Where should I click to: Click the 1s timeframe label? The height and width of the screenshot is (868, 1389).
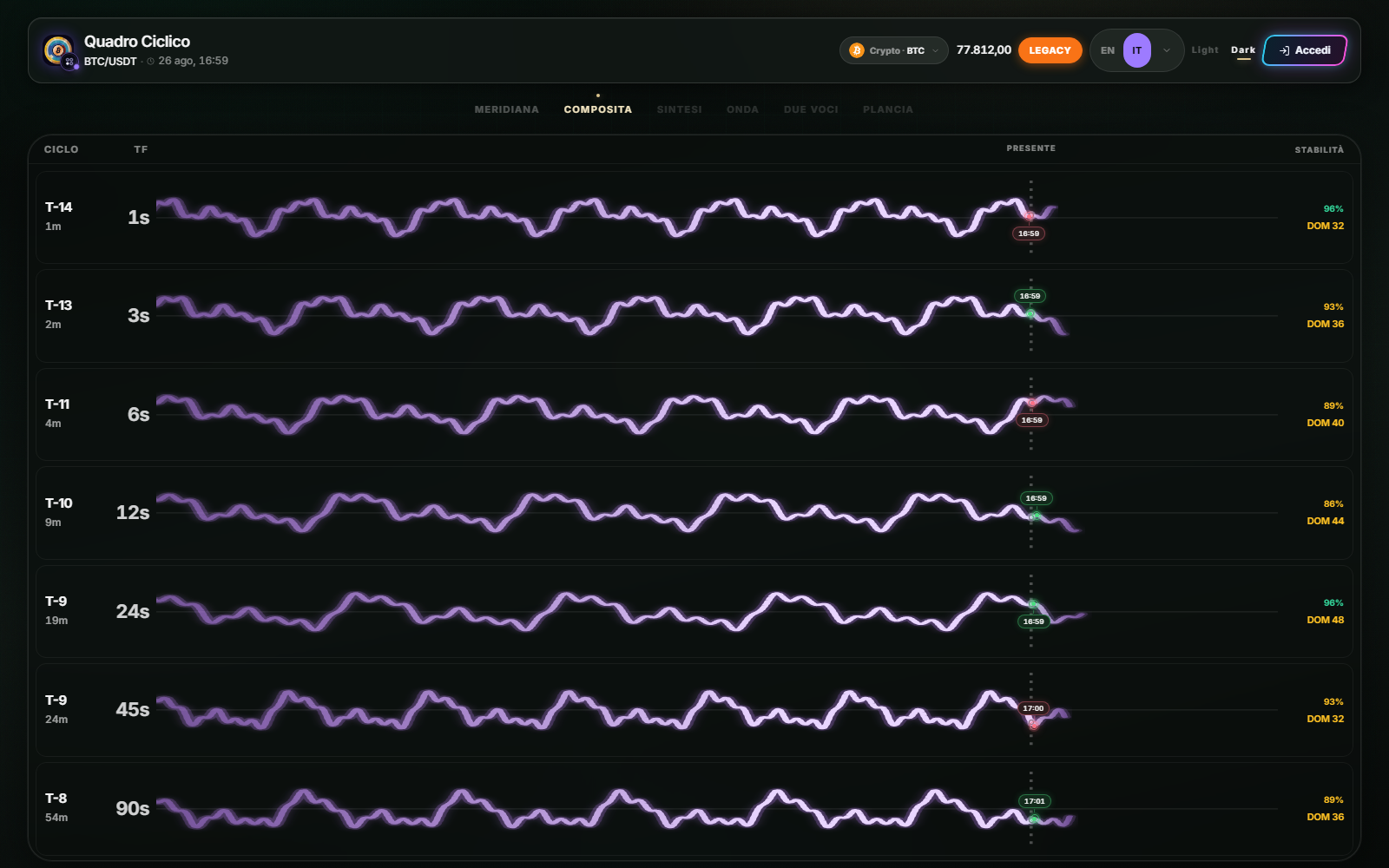[x=139, y=217]
